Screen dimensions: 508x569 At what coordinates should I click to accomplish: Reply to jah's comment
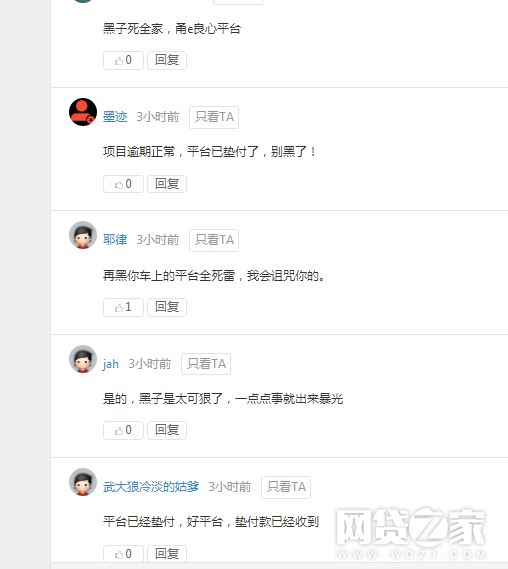tap(167, 430)
